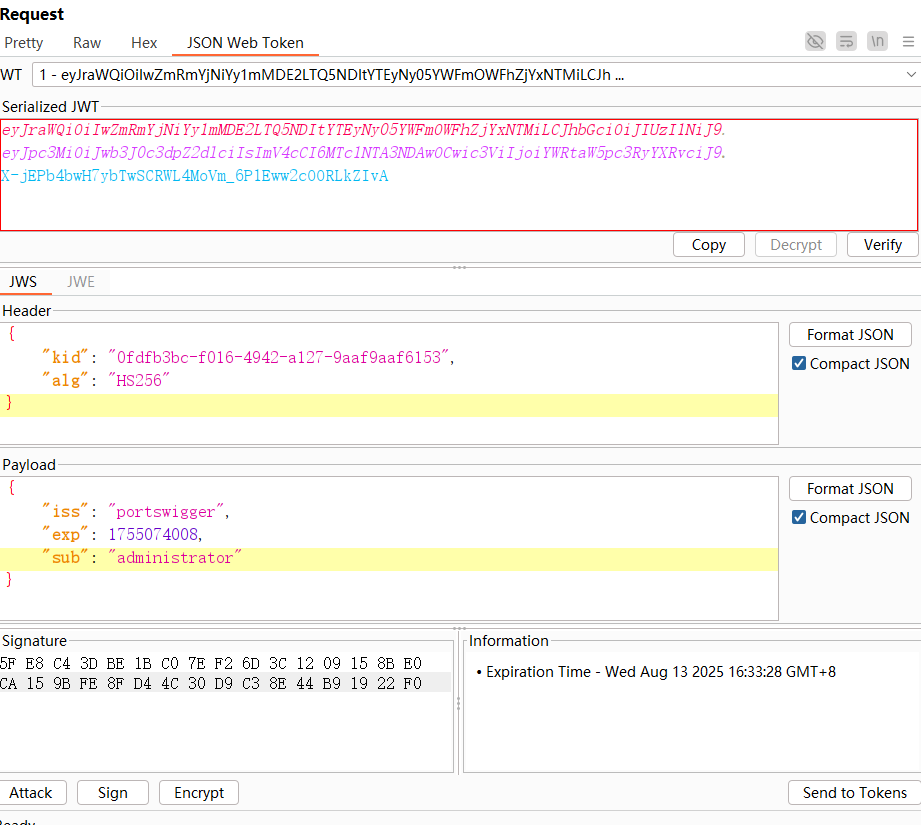Send the JWT to Tokens

tap(855, 793)
